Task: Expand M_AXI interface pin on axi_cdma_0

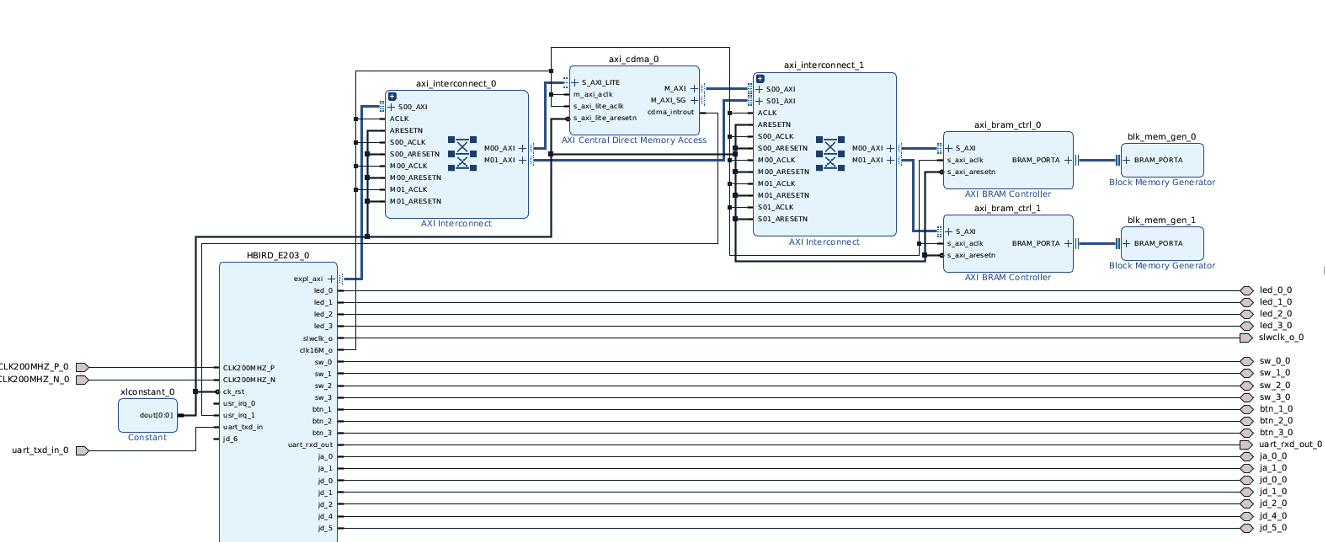Action: pos(695,88)
